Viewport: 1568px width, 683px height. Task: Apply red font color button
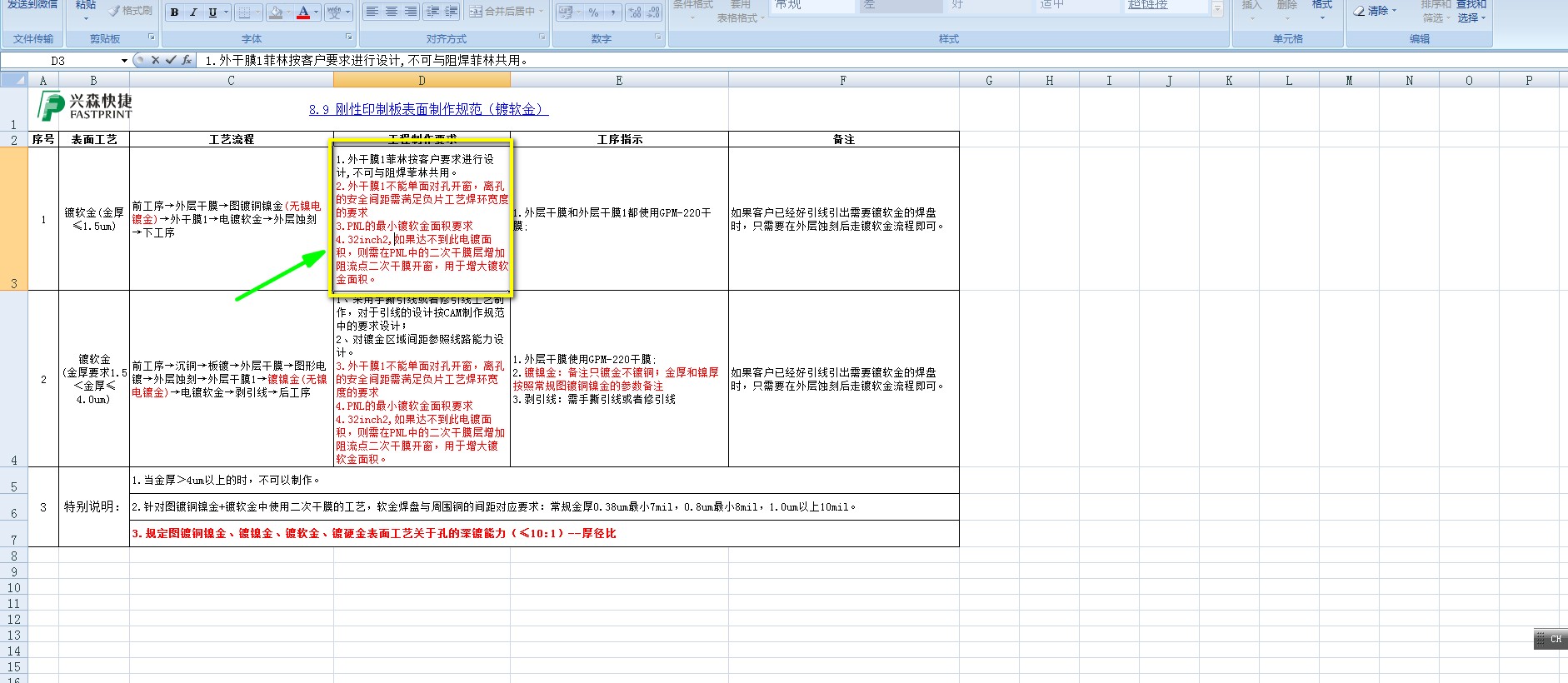coord(303,12)
